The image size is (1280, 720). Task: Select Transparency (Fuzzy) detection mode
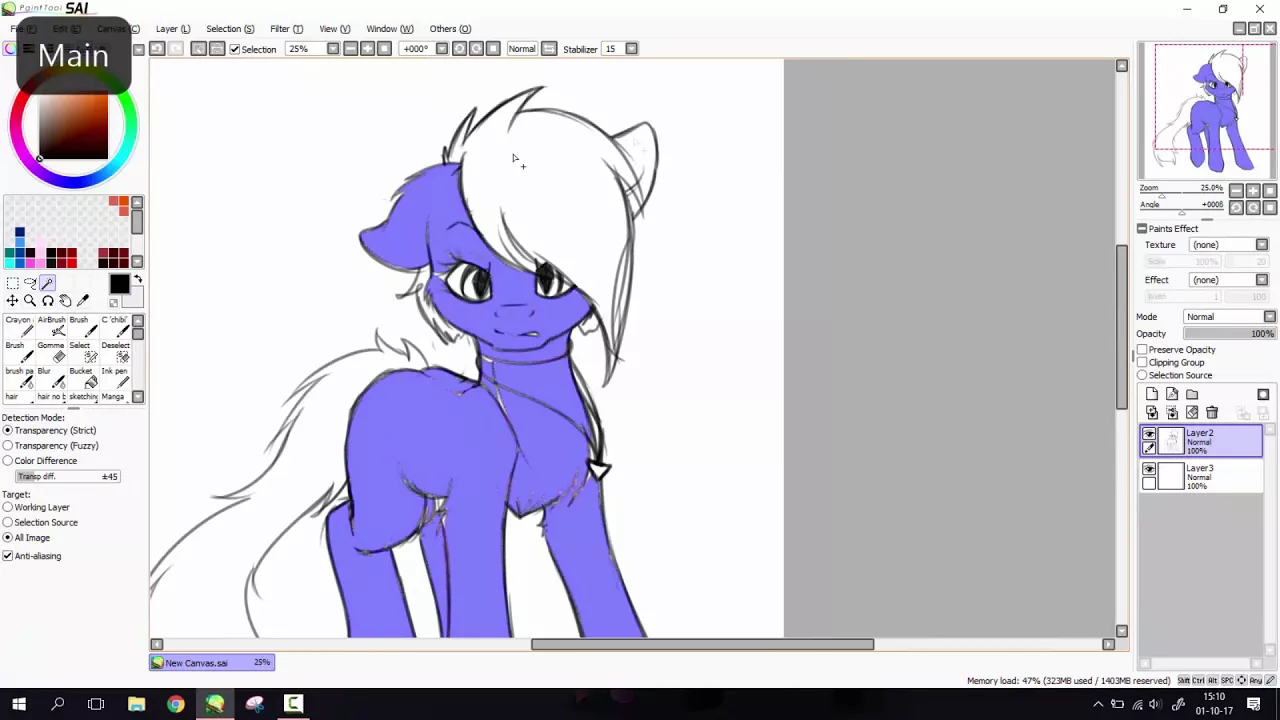click(8, 446)
